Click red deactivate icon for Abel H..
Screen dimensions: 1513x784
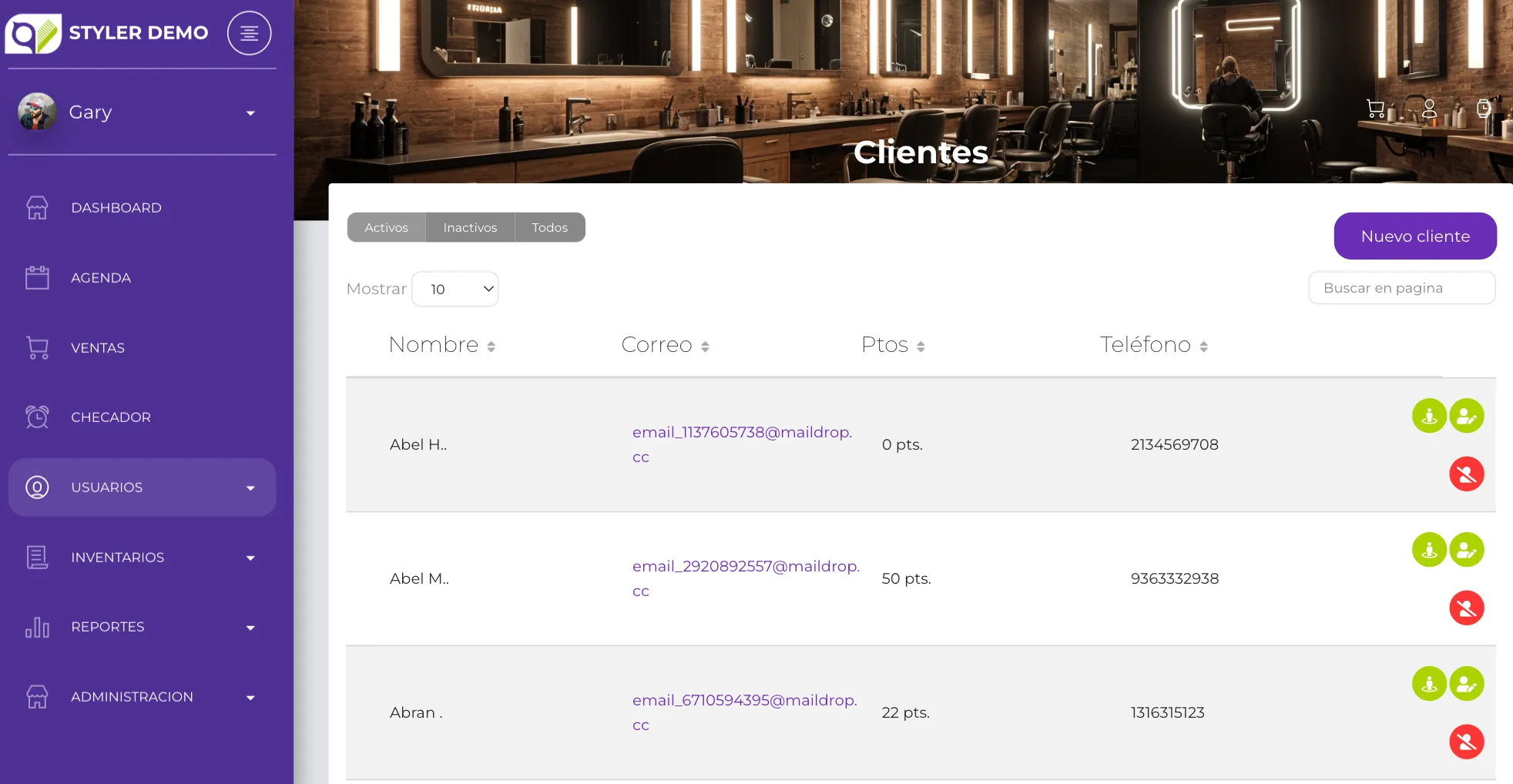[x=1466, y=474]
